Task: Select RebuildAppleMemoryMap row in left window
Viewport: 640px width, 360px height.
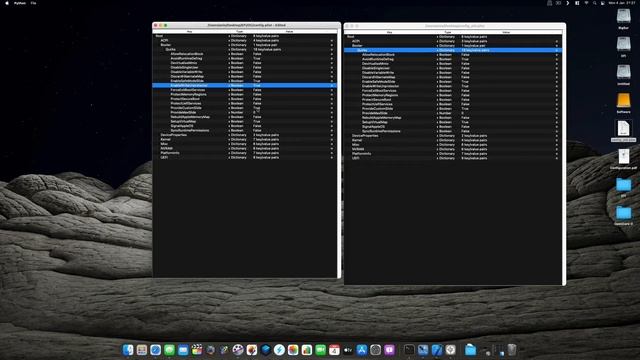Action: click(x=244, y=117)
